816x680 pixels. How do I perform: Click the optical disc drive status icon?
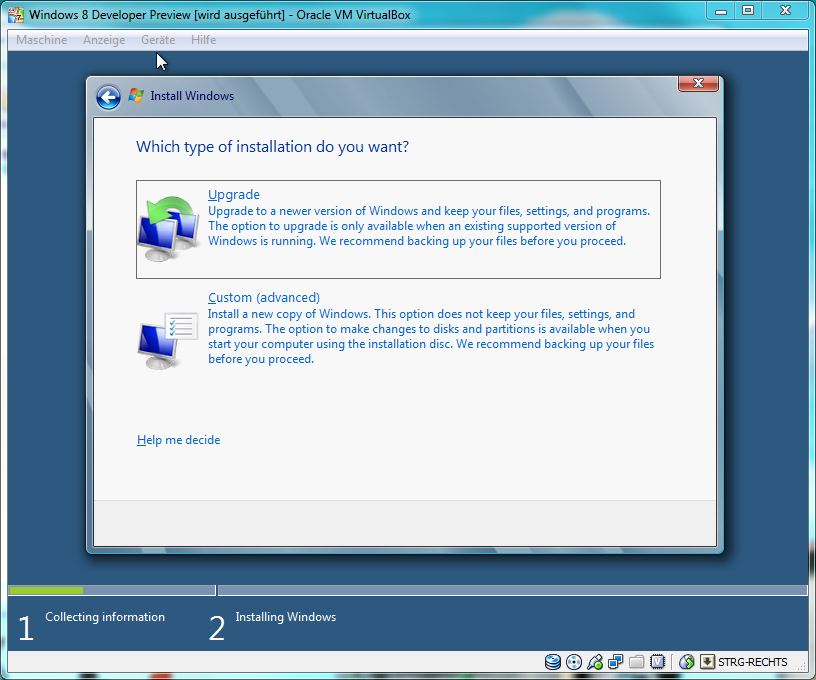(573, 662)
